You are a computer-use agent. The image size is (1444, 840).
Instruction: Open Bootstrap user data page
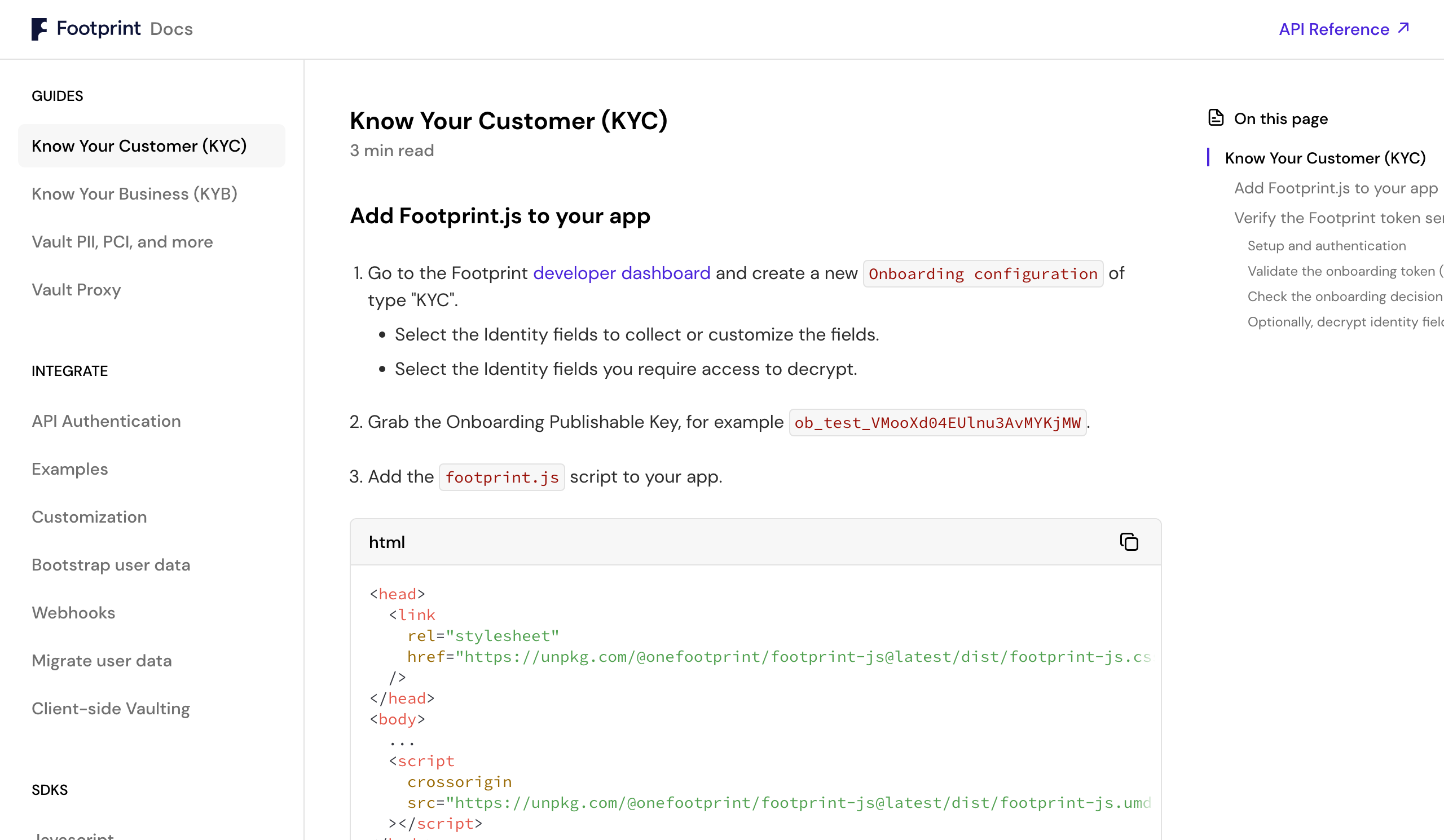111,565
